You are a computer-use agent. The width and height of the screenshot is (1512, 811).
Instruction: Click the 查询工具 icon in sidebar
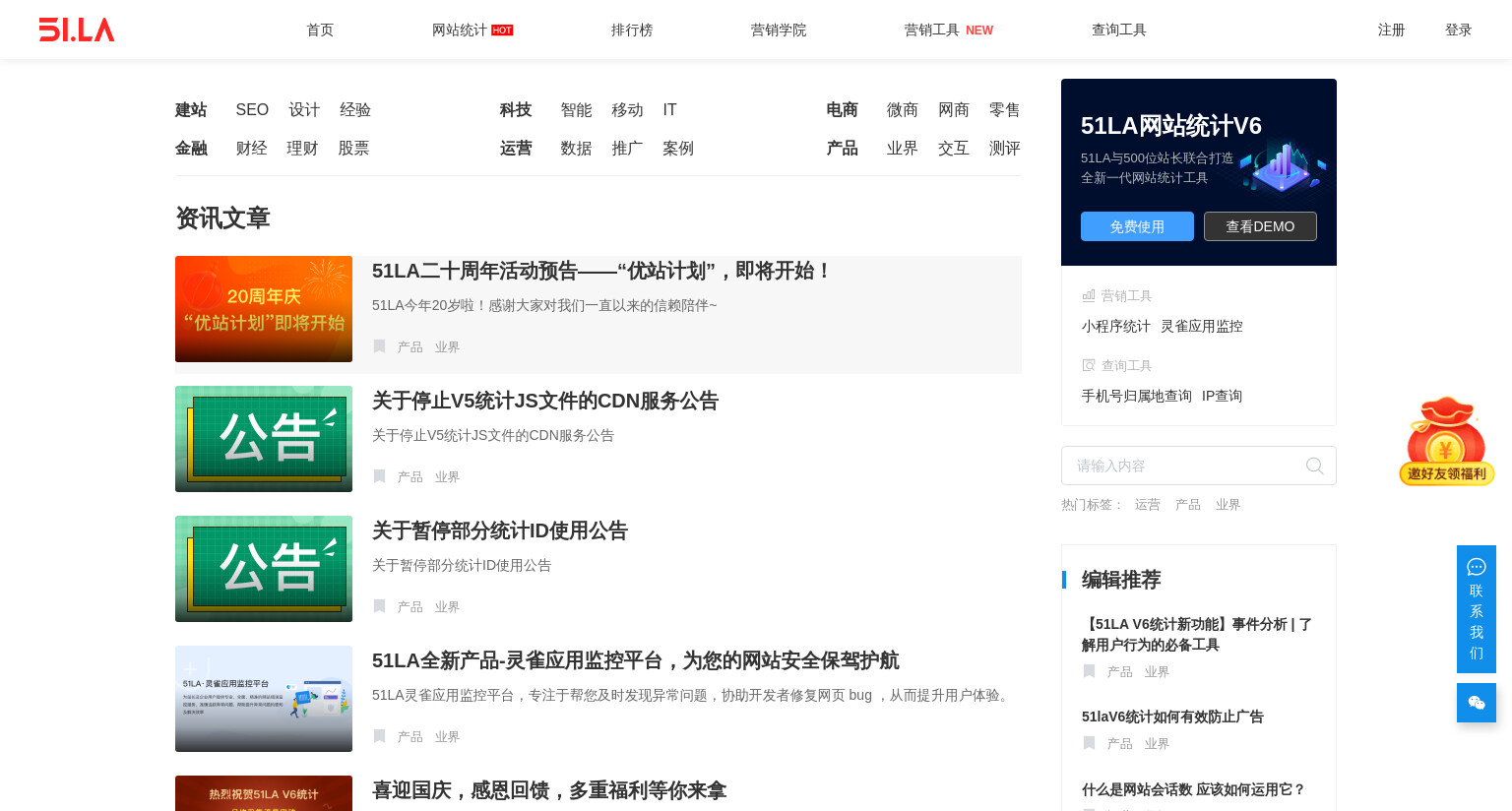1089,365
